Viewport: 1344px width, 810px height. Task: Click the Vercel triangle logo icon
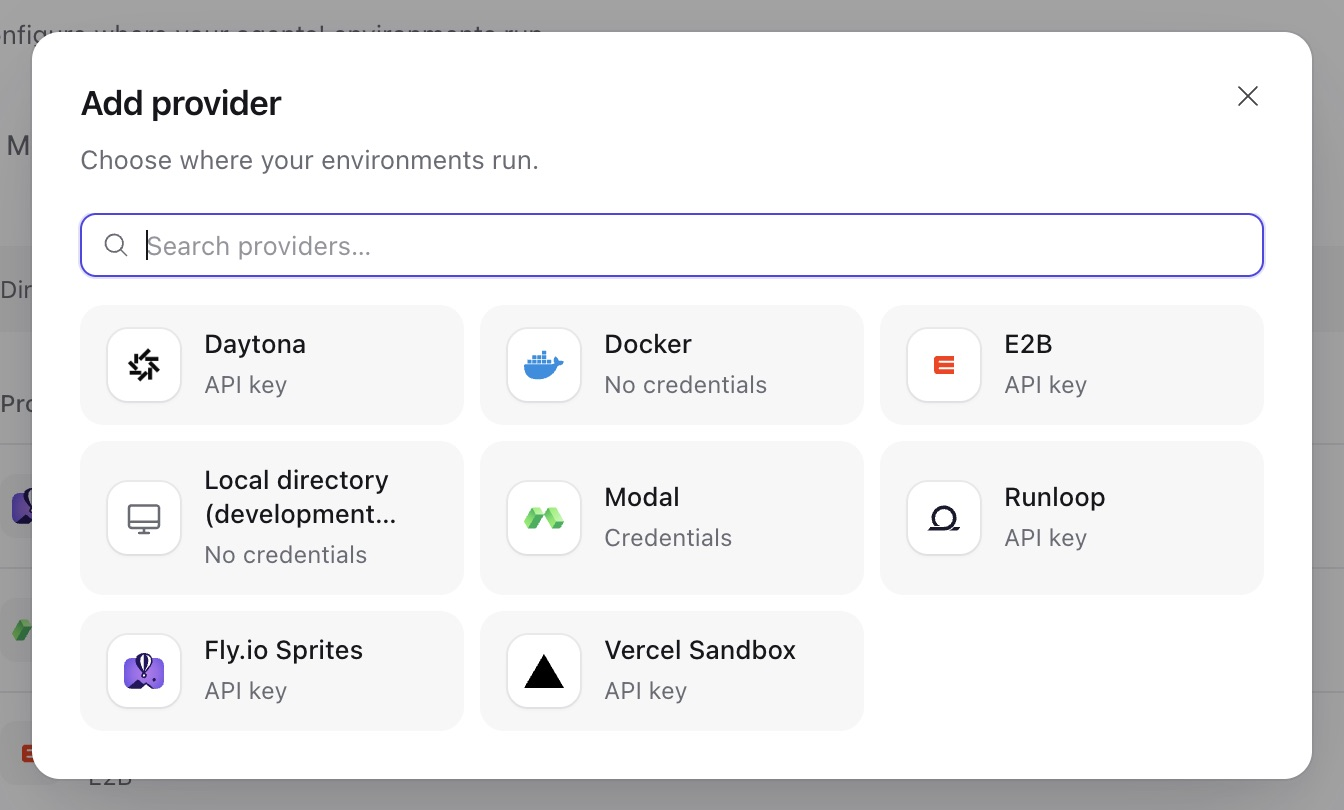(544, 671)
